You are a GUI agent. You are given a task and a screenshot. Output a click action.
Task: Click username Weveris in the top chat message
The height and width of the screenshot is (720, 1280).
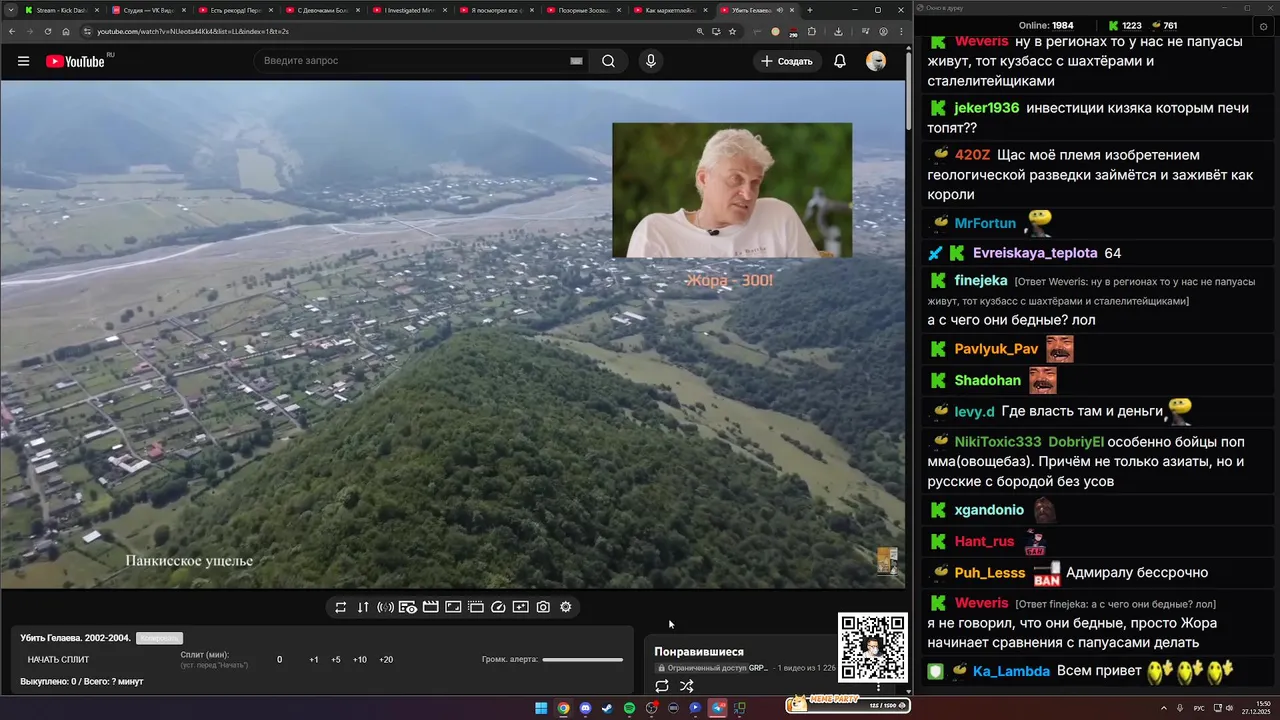981,42
